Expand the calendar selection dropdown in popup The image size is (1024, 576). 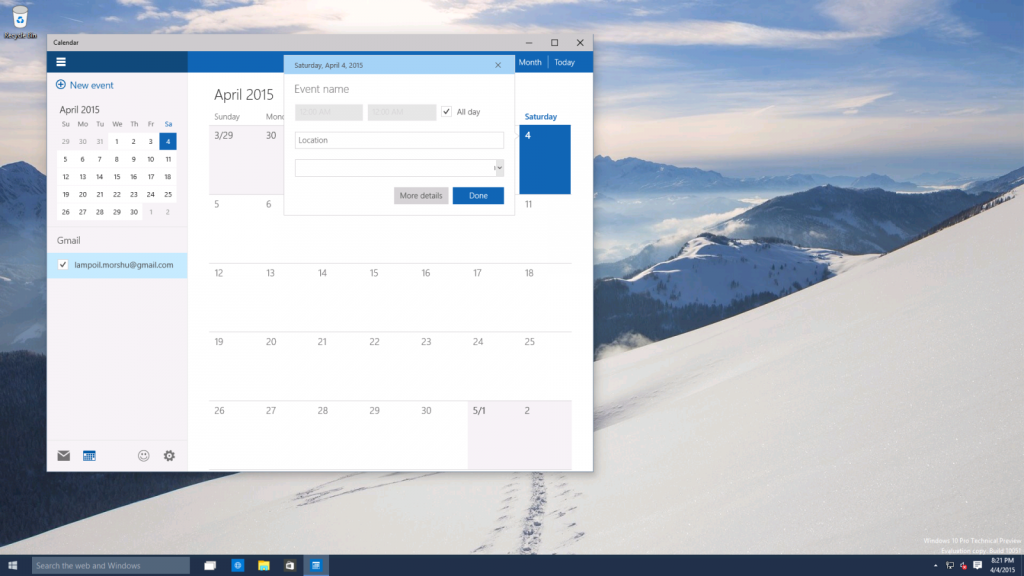coord(499,168)
